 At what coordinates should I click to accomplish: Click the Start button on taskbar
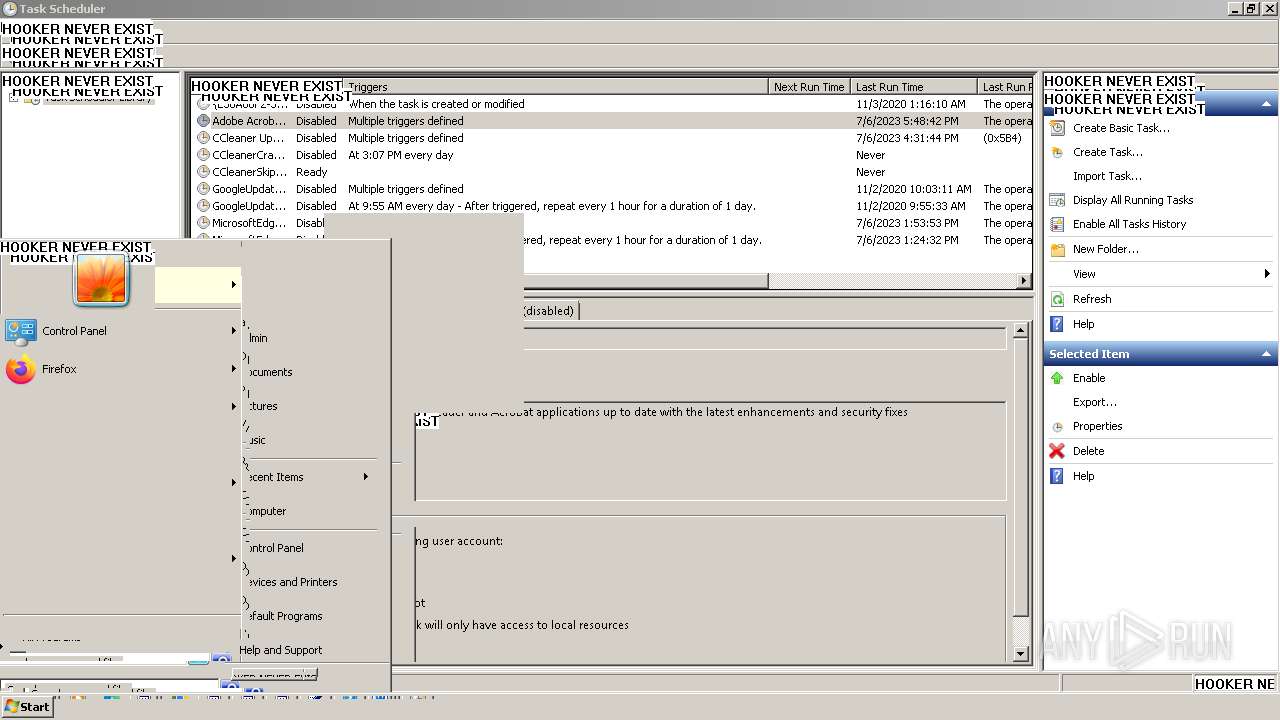(x=27, y=706)
